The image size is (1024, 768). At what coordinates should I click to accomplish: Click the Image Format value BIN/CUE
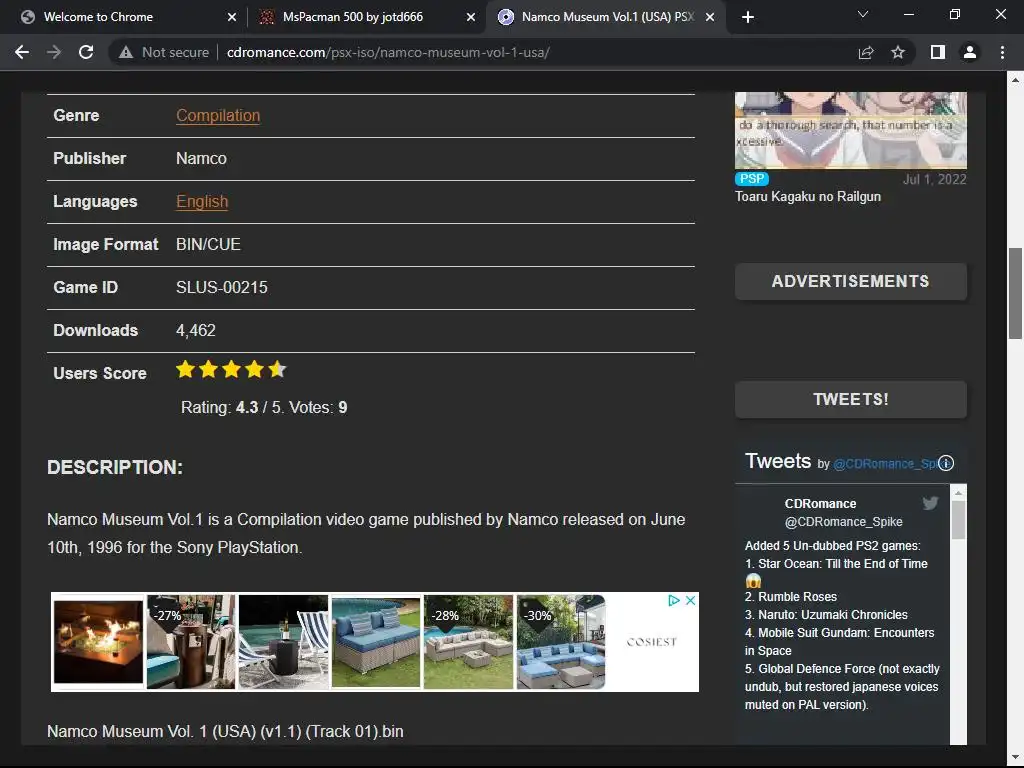click(208, 244)
